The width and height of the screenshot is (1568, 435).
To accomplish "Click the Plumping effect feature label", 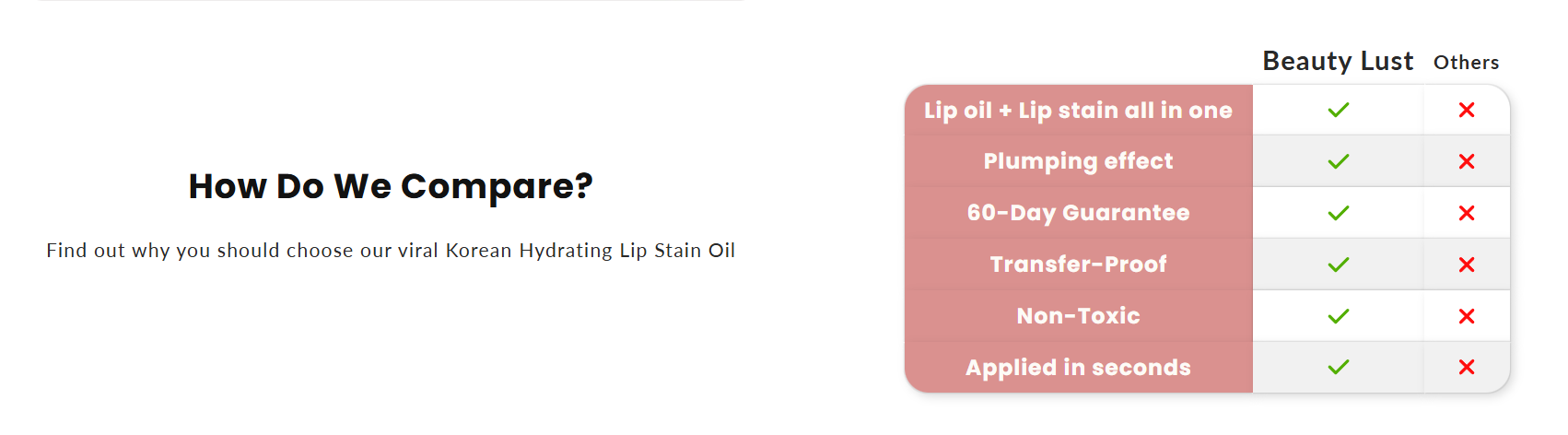I will coord(1078,162).
